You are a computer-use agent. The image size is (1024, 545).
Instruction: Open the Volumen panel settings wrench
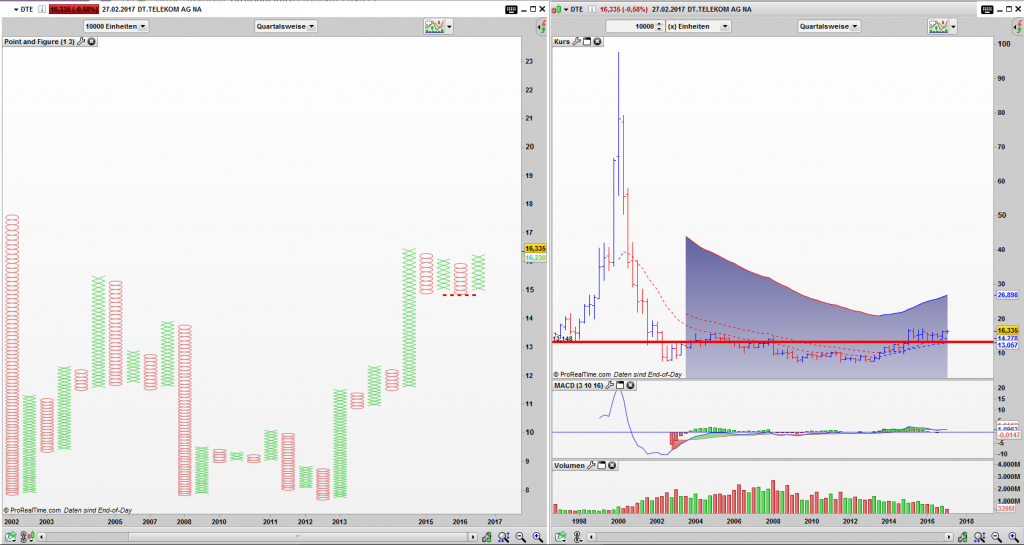[x=591, y=465]
